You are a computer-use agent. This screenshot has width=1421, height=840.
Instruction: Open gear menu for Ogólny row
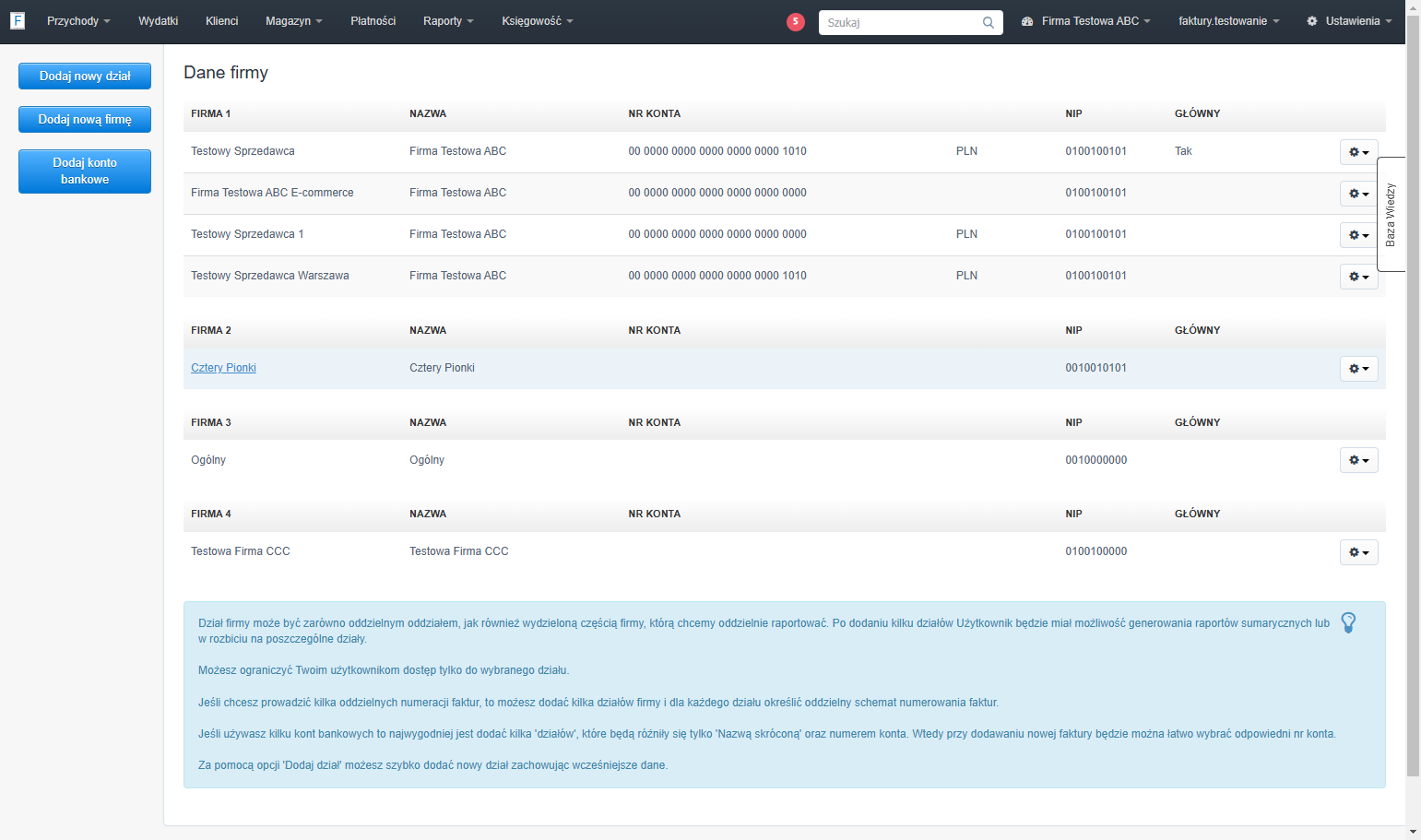(x=1359, y=460)
